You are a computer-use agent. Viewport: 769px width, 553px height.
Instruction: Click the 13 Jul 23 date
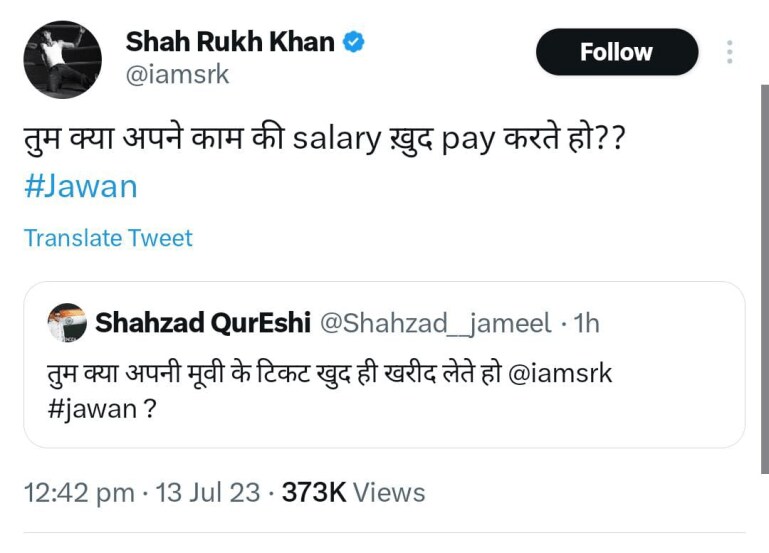pyautogui.click(x=208, y=493)
